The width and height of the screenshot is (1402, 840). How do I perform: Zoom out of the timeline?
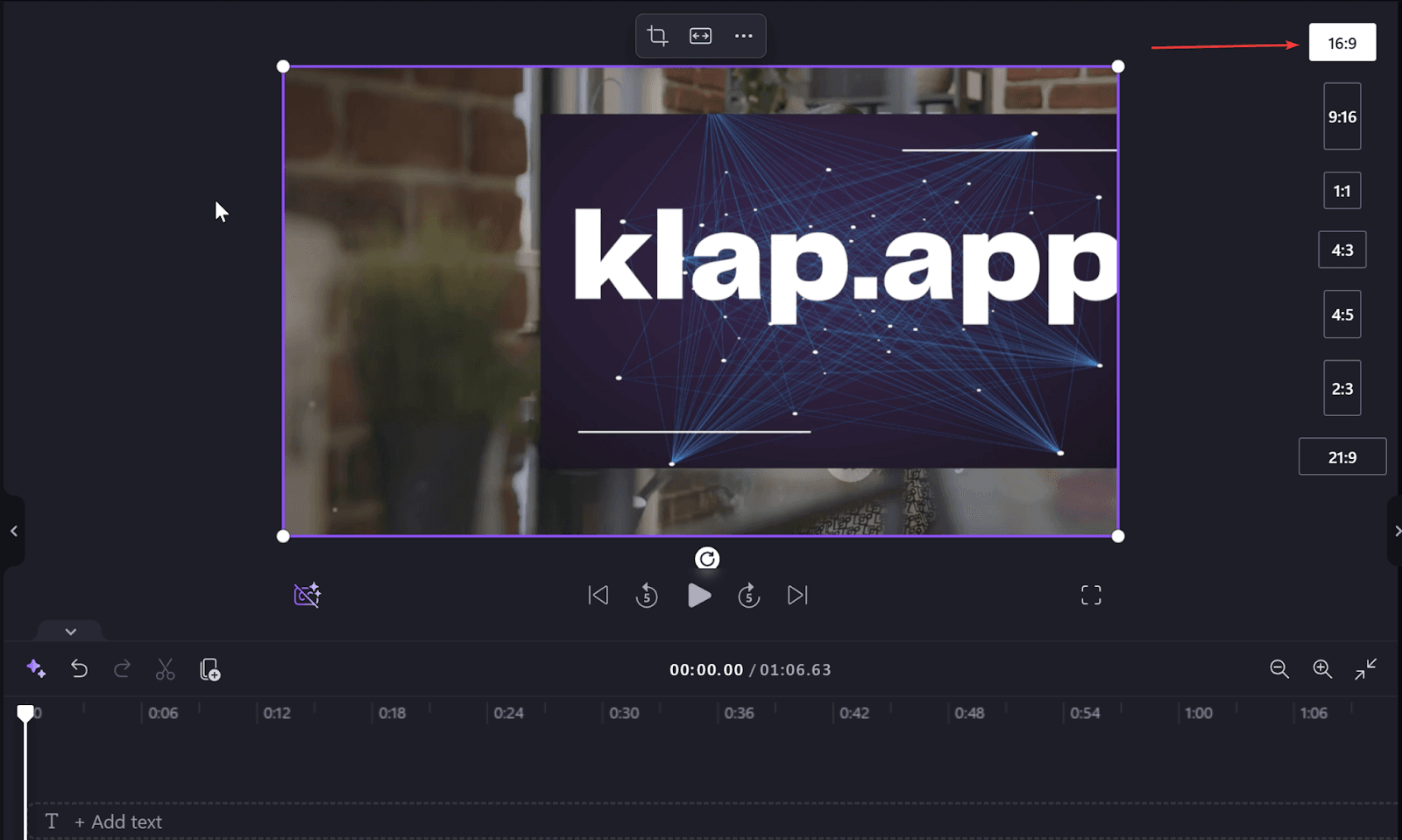tap(1279, 669)
